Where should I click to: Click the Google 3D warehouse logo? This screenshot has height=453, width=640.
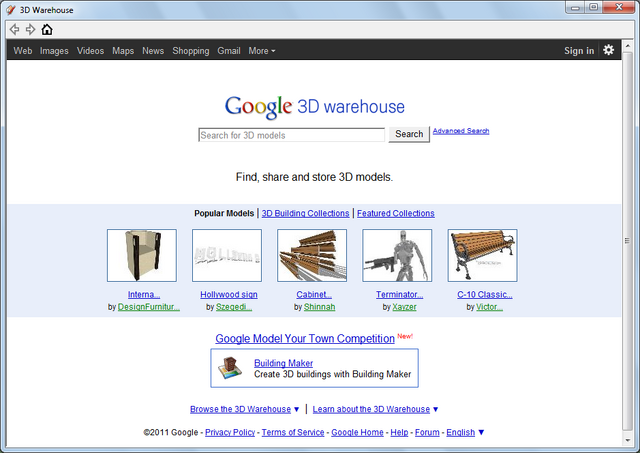314,107
